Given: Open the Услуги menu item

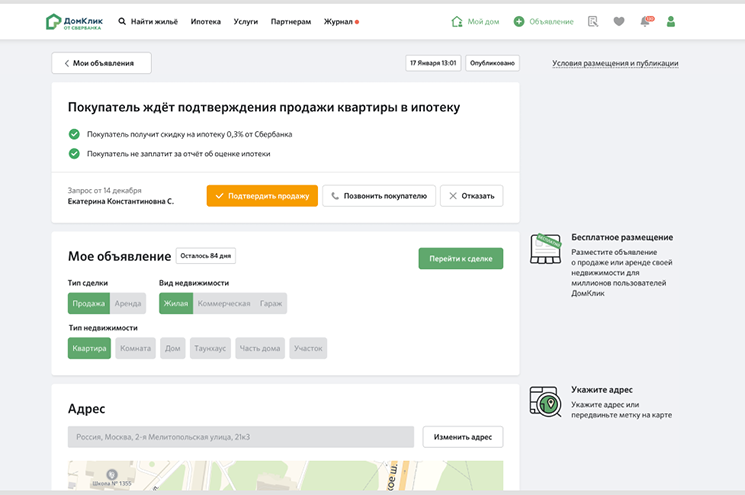Looking at the screenshot, I should [x=245, y=21].
